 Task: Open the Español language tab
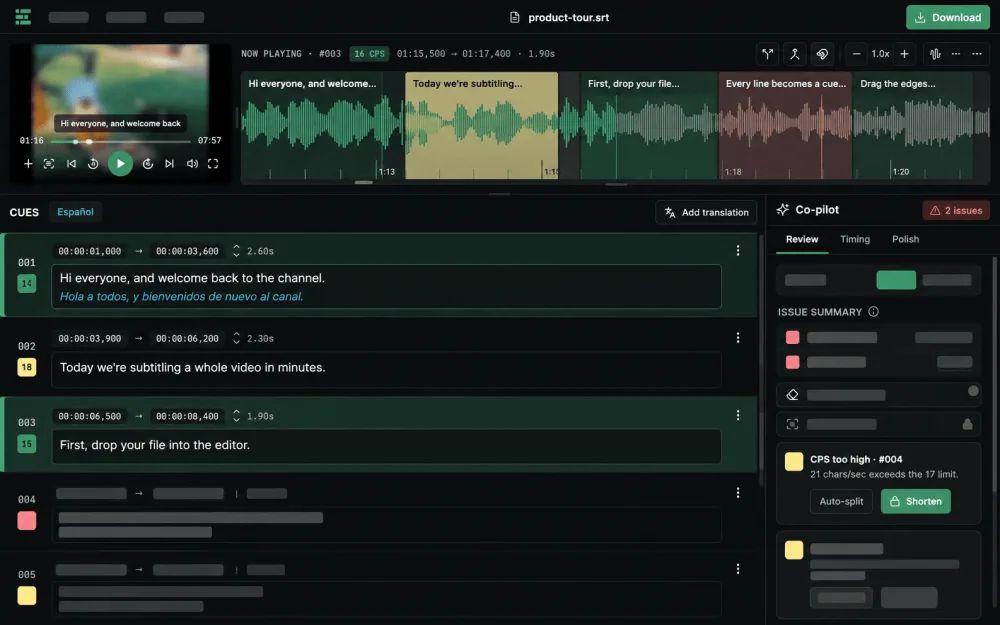pos(75,212)
